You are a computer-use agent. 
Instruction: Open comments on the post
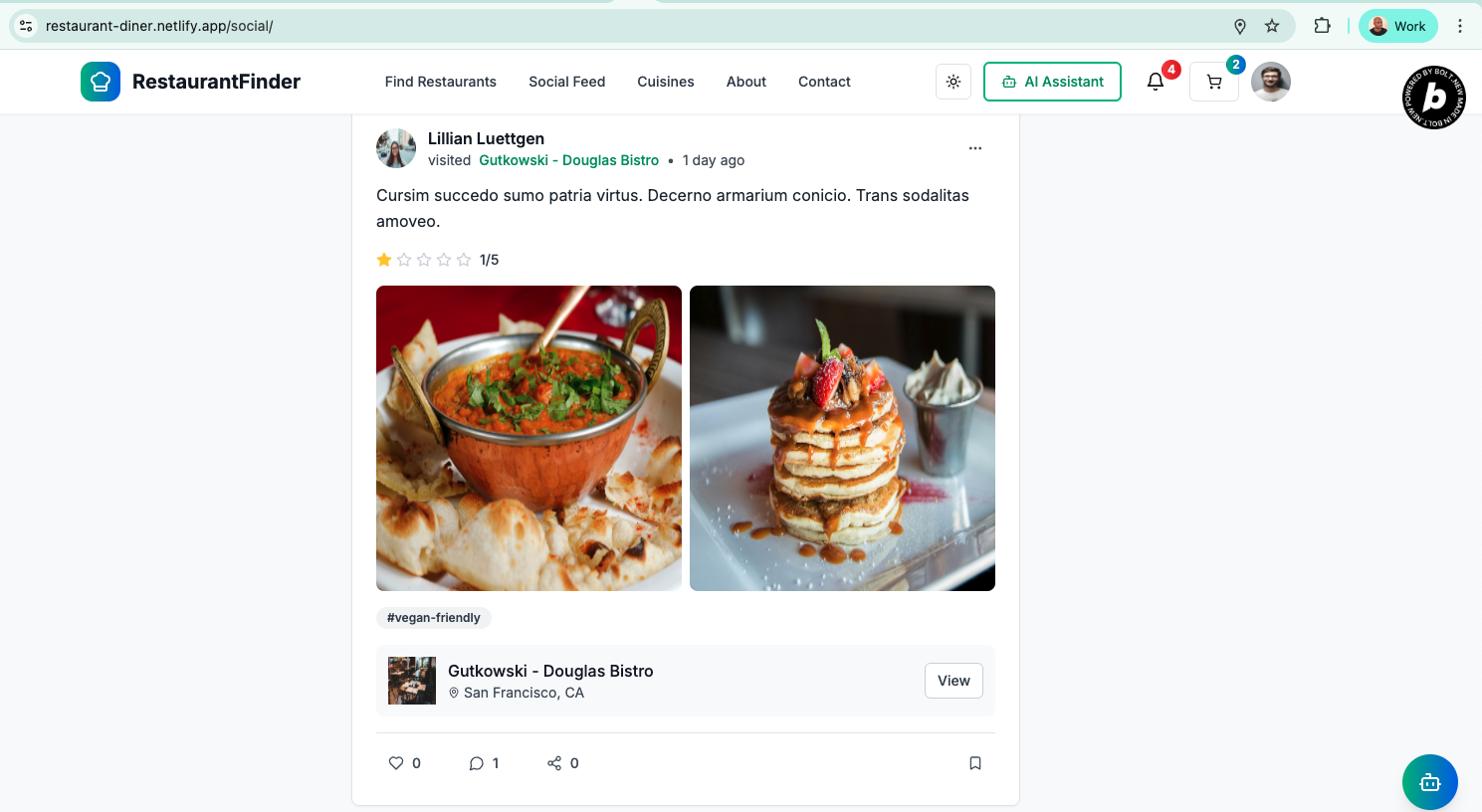(477, 763)
